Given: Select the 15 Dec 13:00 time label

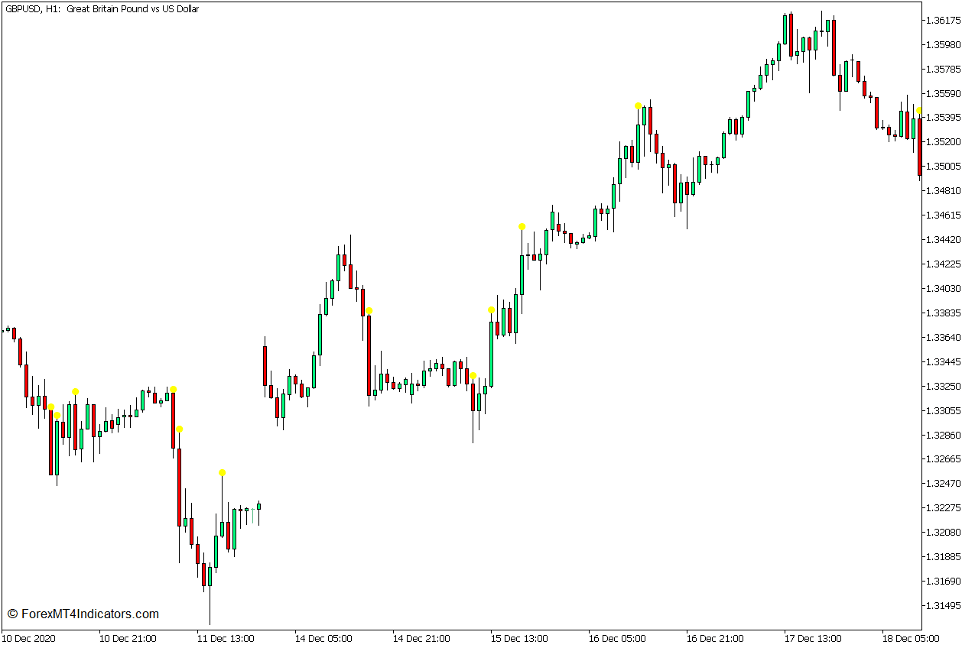Looking at the screenshot, I should click(519, 638).
